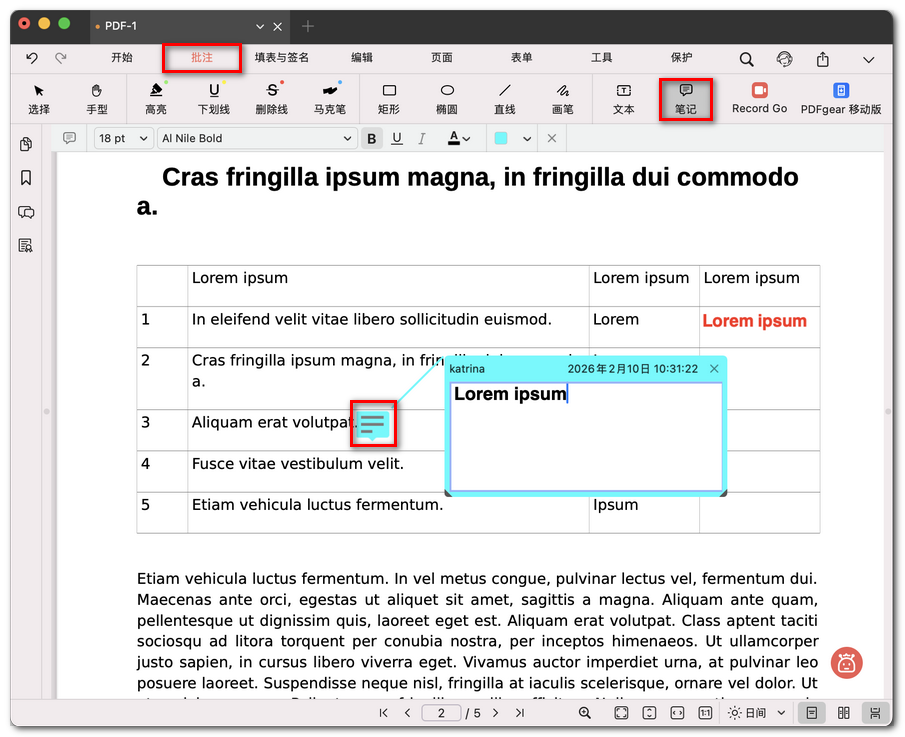Click the cyan note color swatch
The height and width of the screenshot is (737, 905).
(502, 139)
